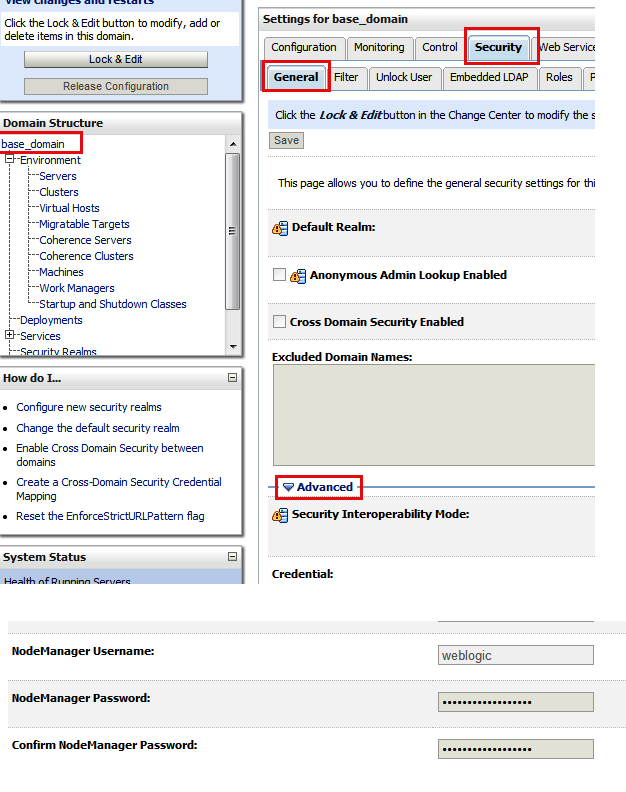Open Machines in the domain tree
Viewport: 626px width, 792px height.
click(61, 272)
